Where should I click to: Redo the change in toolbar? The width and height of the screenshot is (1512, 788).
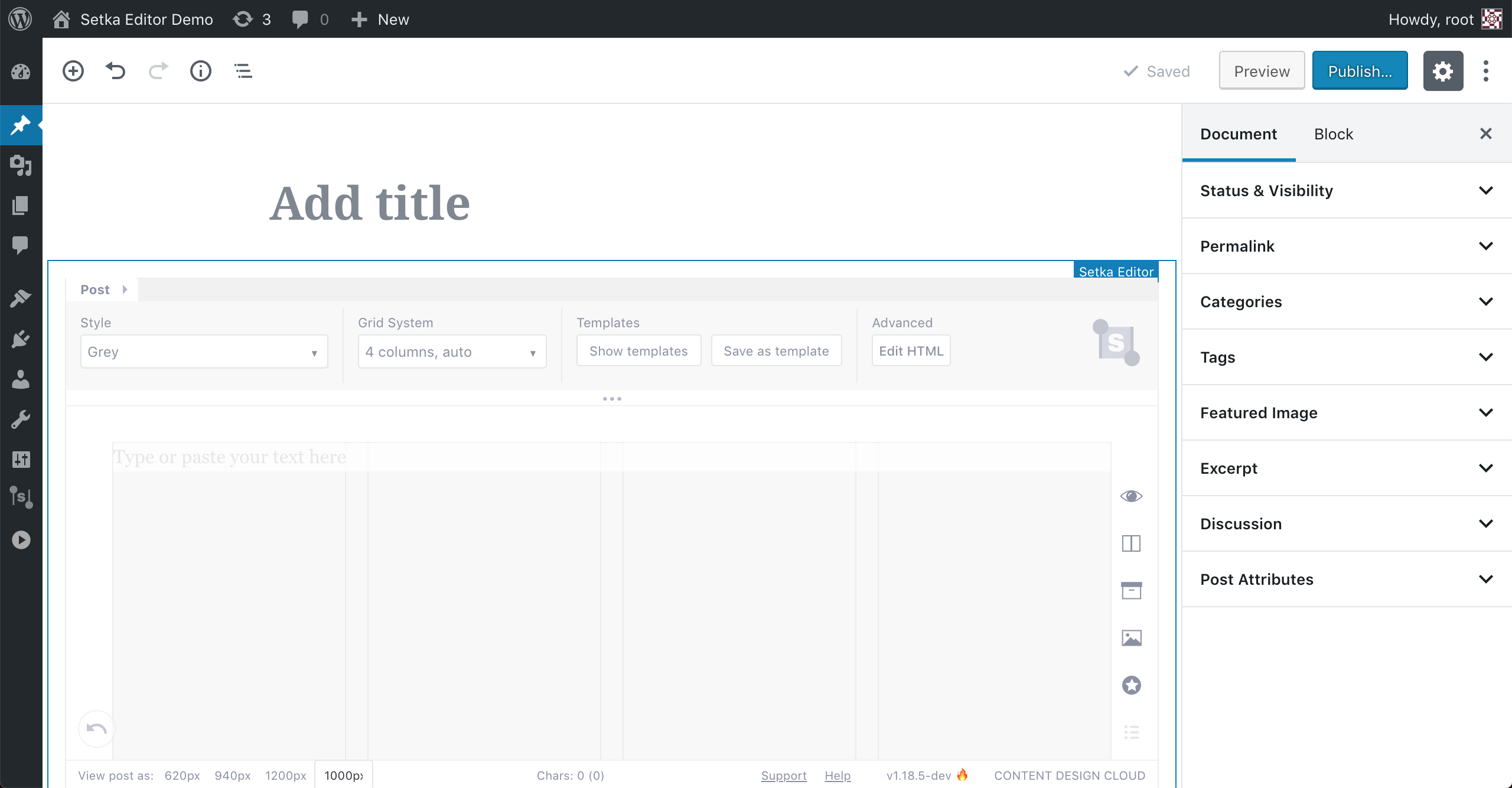tap(158, 71)
